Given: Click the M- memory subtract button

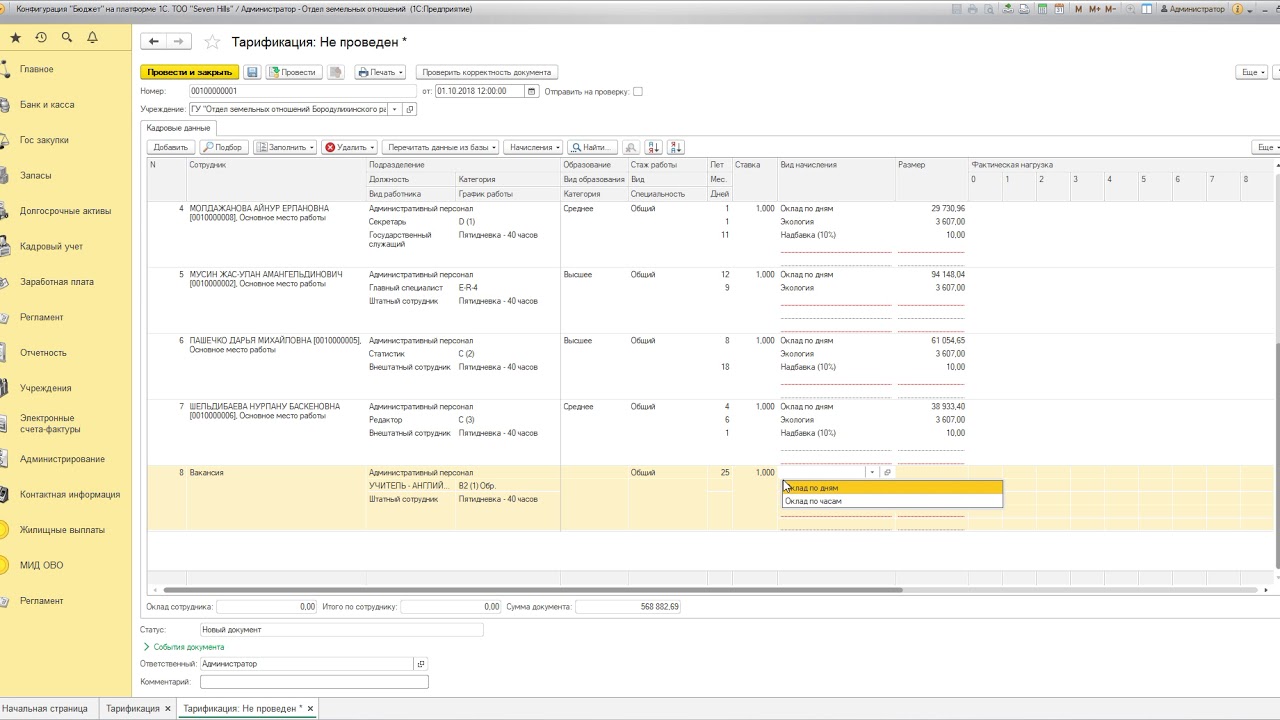Looking at the screenshot, I should point(1111,9).
